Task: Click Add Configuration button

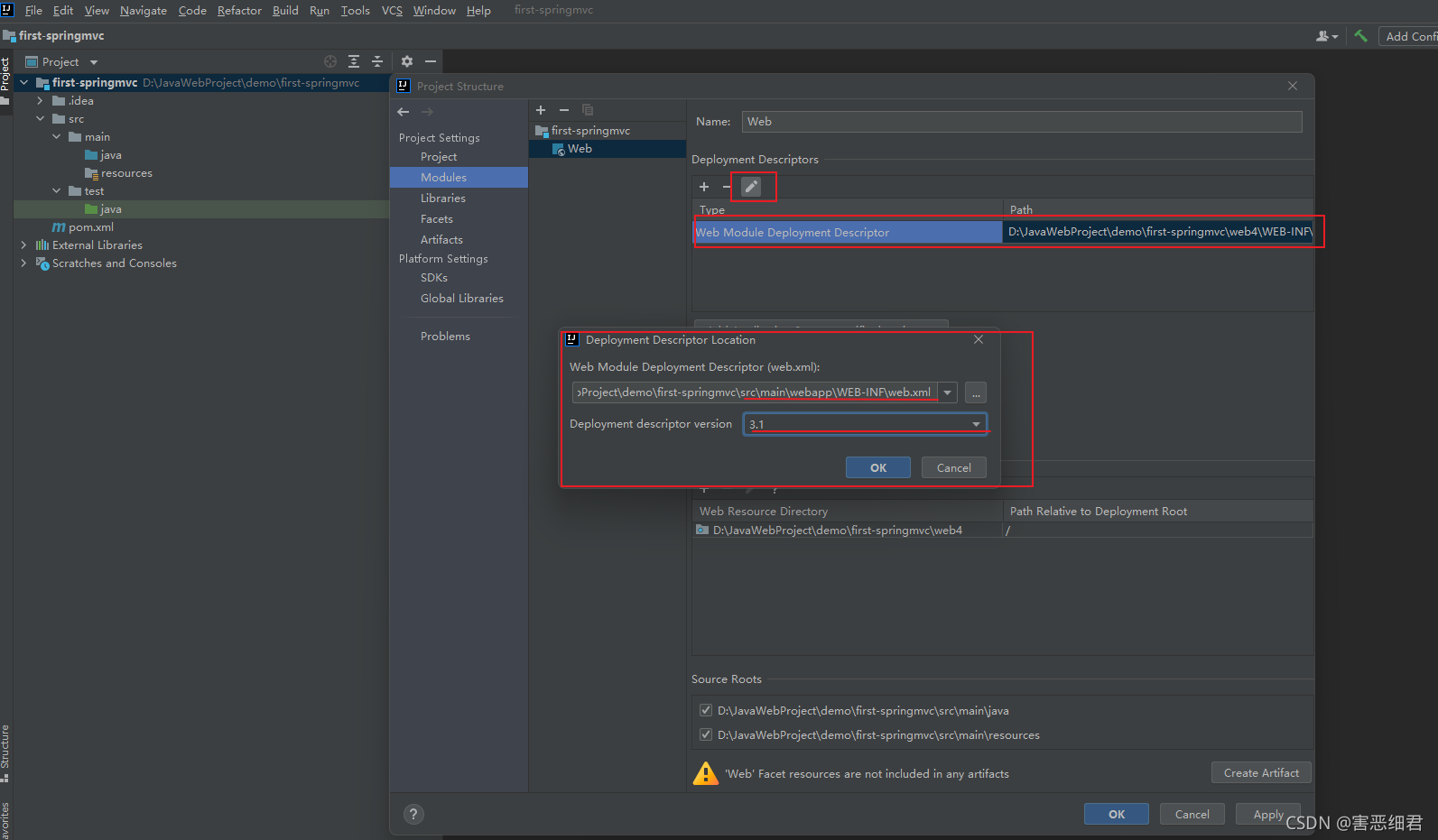Action: (x=1409, y=36)
